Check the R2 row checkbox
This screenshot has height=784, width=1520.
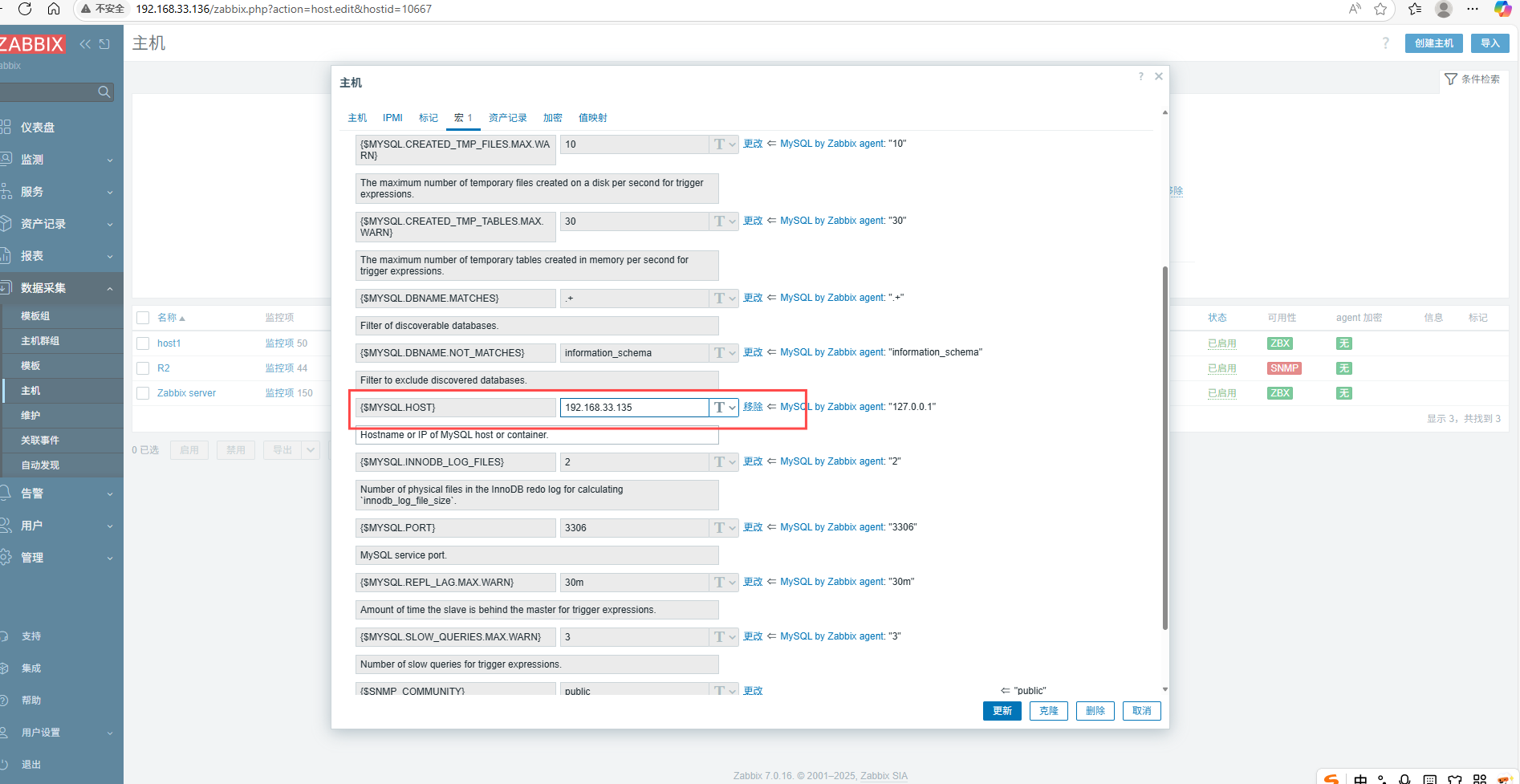coord(143,368)
